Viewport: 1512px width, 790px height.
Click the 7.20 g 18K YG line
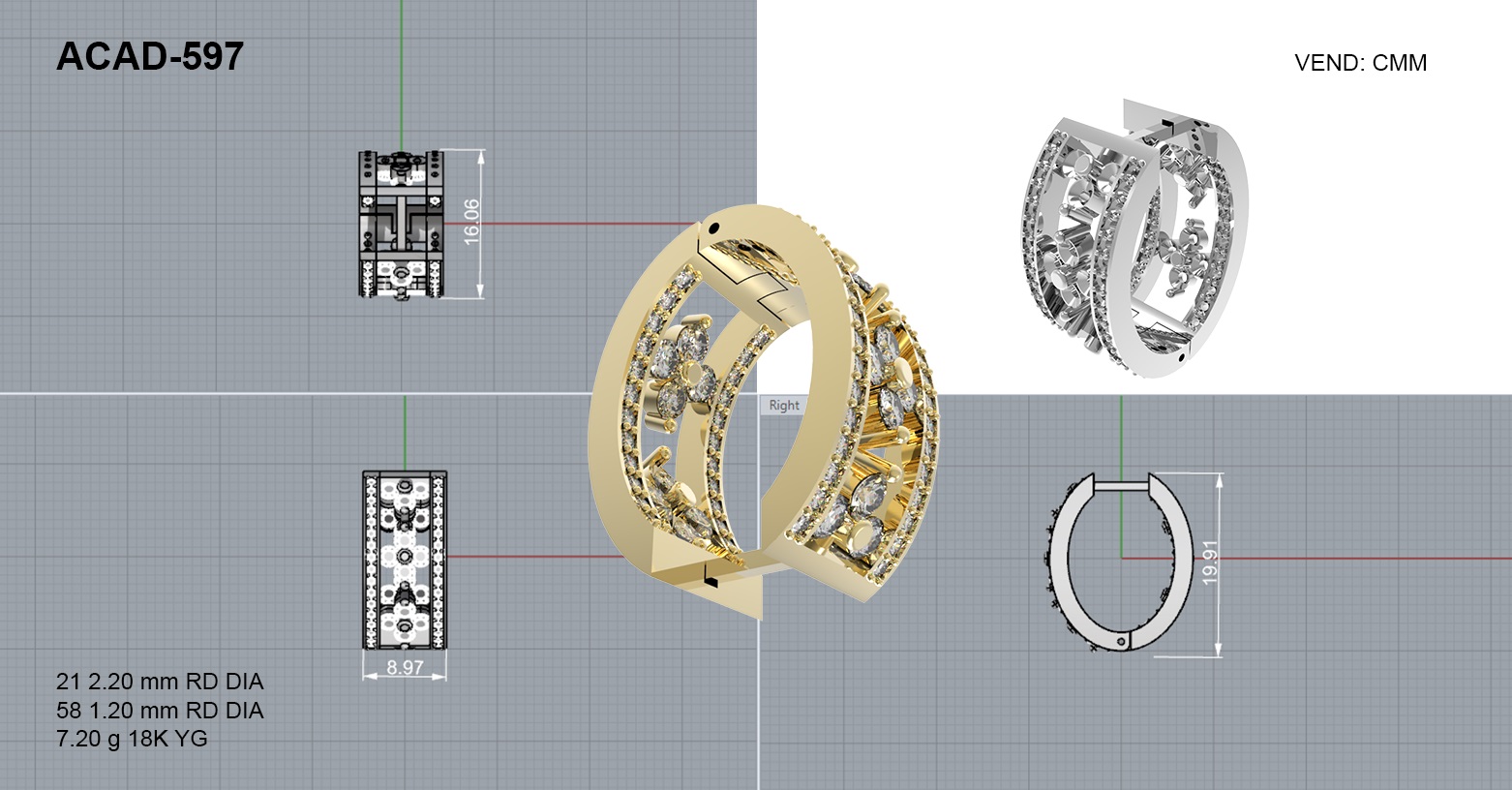tap(132, 739)
